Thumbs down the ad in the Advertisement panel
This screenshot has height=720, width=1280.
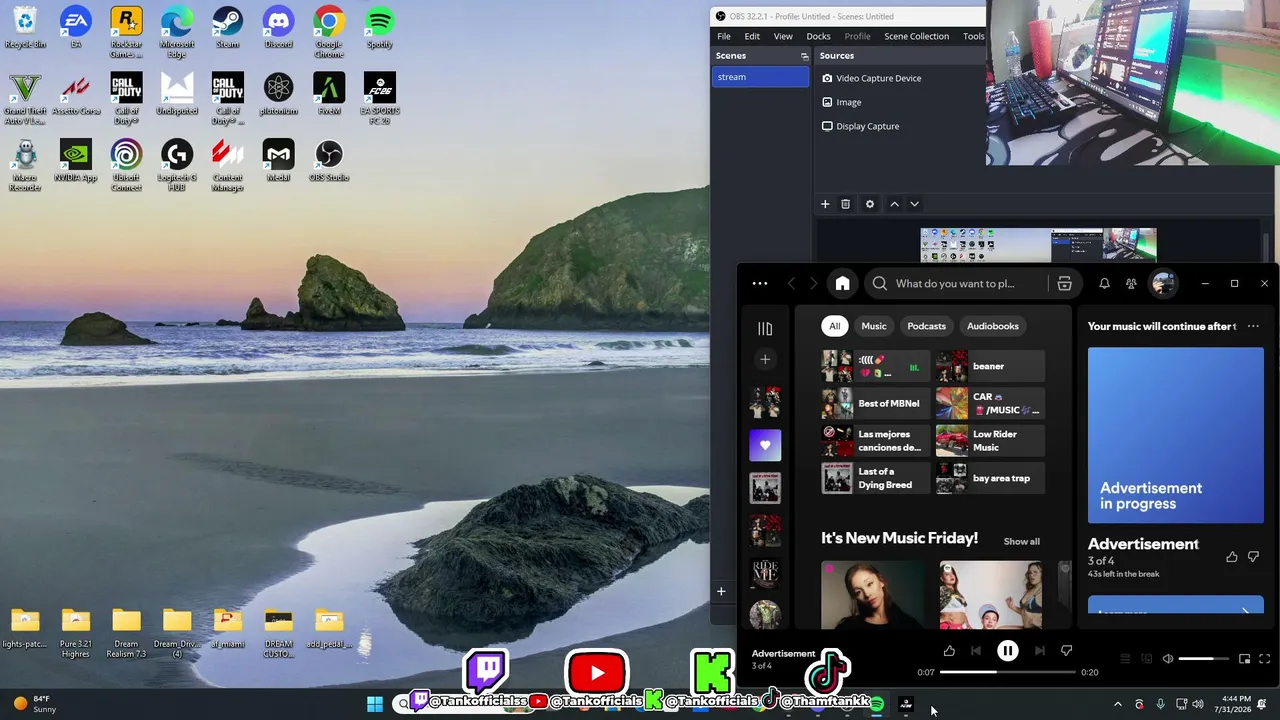pyautogui.click(x=1254, y=557)
